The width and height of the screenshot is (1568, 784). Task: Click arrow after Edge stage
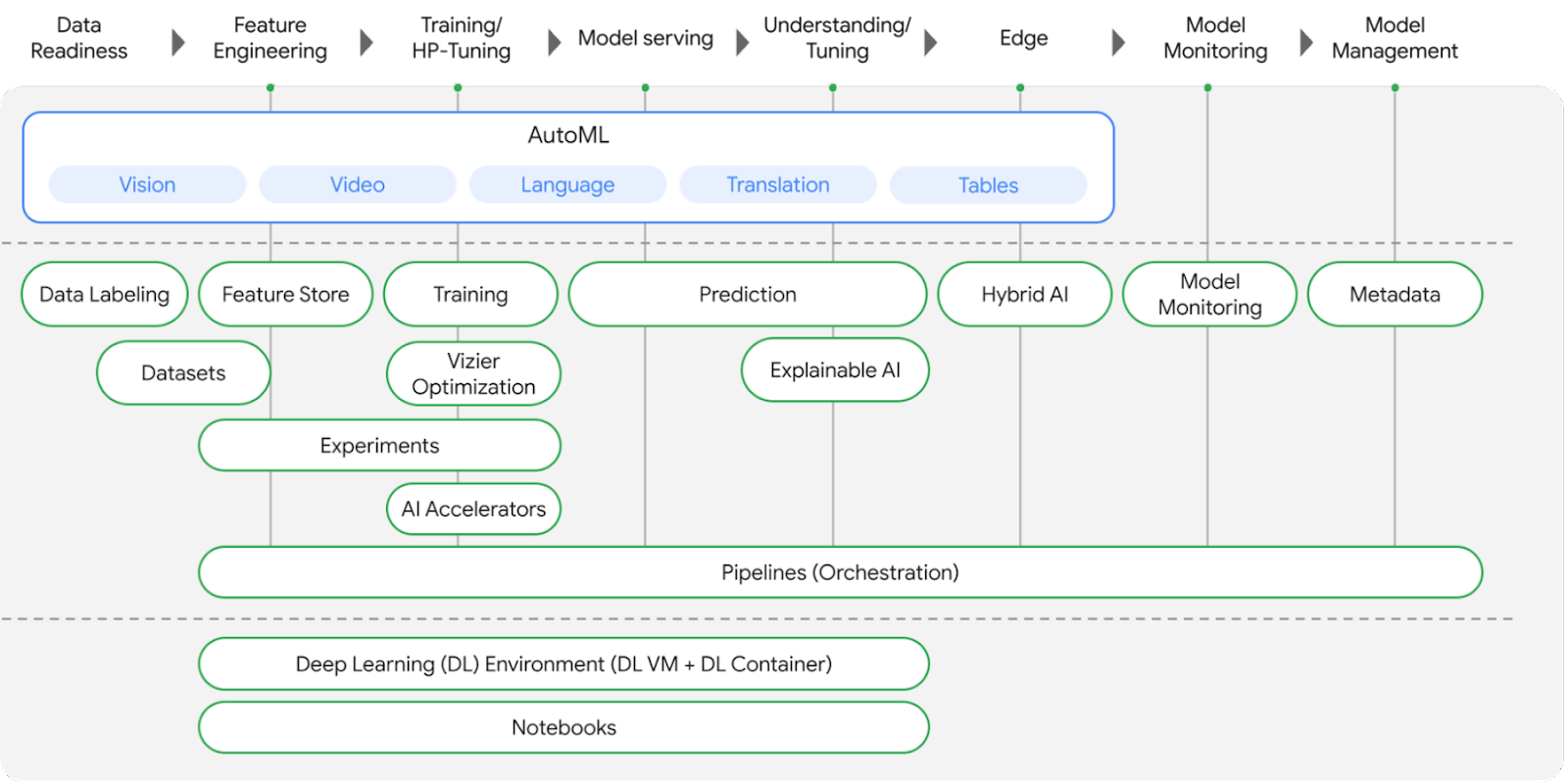[1119, 42]
